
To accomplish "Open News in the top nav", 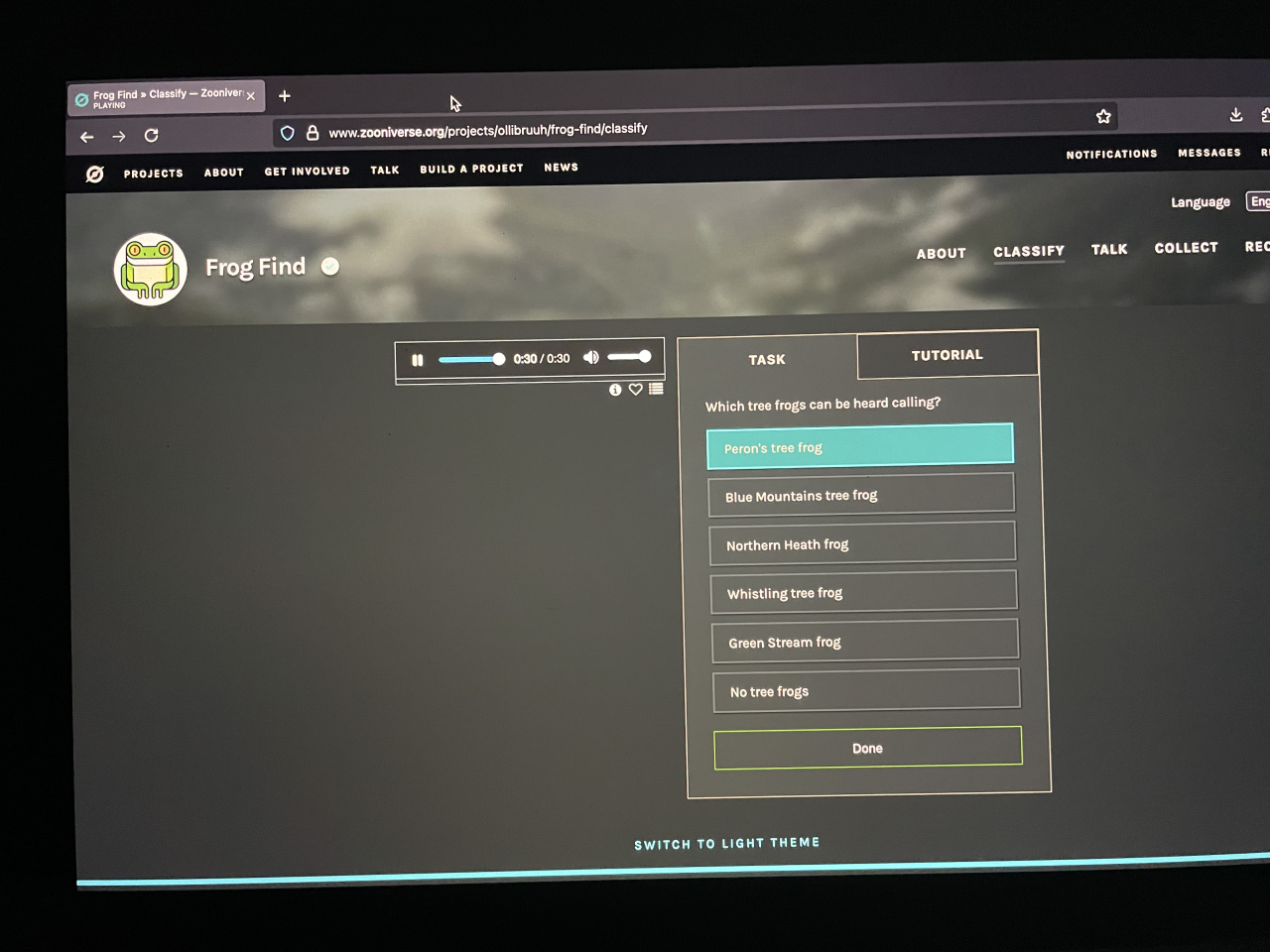I will click(561, 168).
